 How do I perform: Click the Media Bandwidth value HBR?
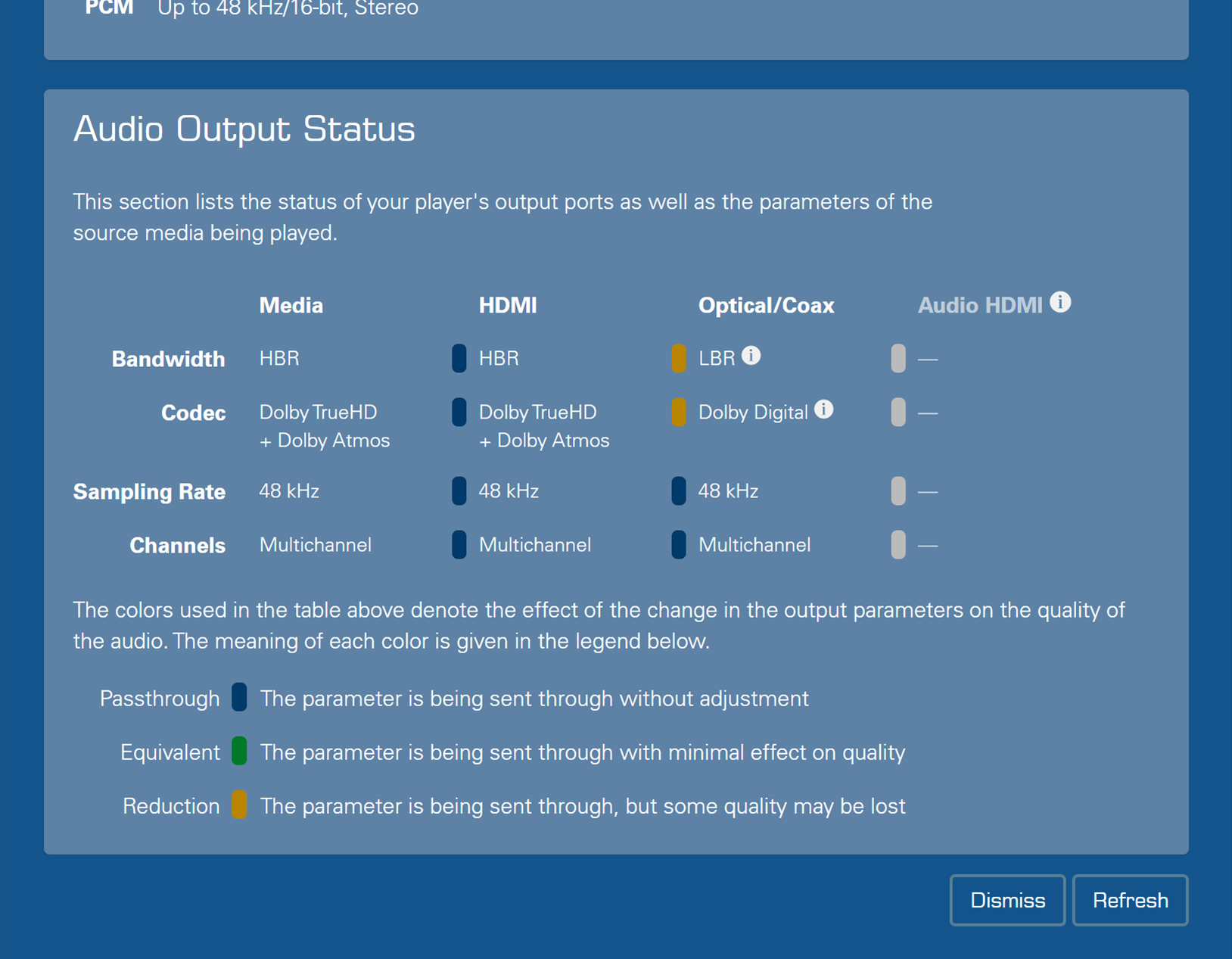279,358
